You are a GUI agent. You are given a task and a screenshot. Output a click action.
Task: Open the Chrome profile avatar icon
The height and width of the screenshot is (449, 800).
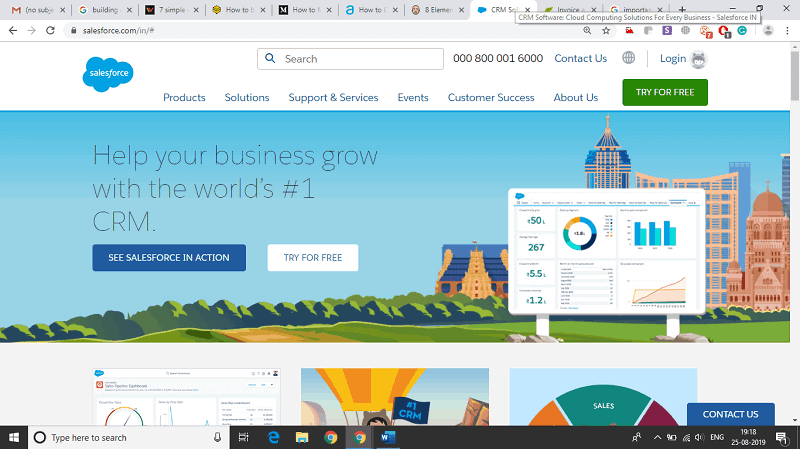point(768,31)
